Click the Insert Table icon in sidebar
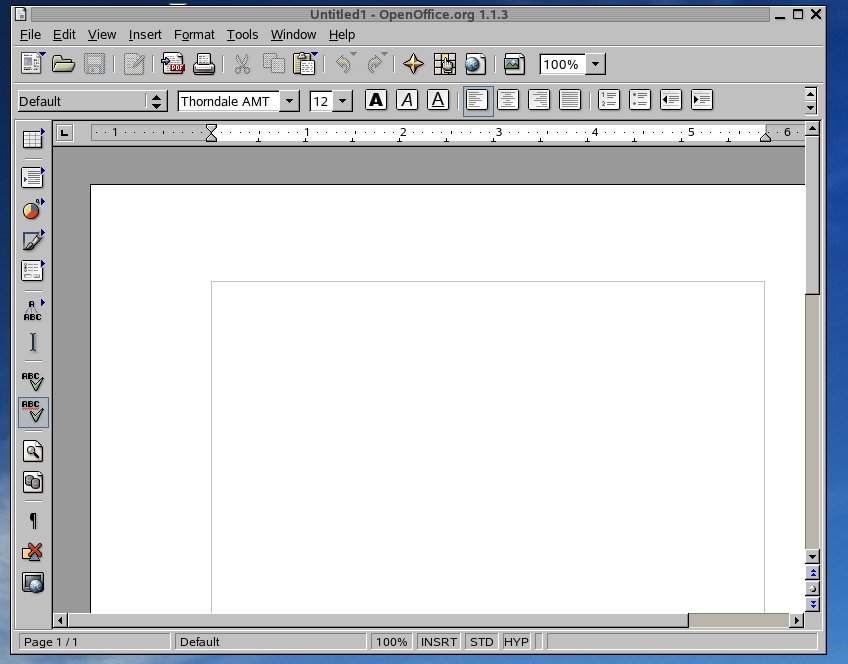This screenshot has height=664, width=848. coord(33,140)
